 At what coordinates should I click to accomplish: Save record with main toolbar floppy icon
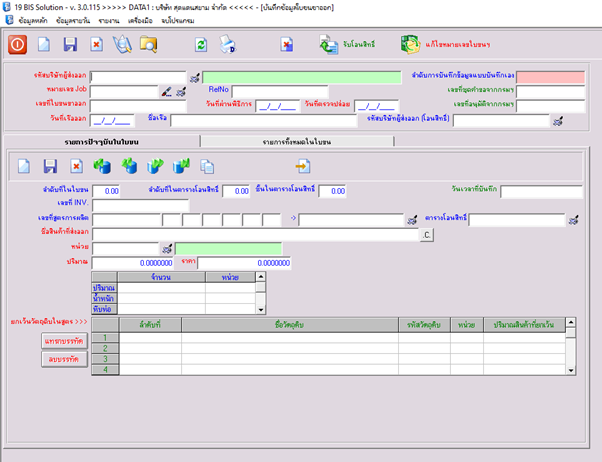70,45
